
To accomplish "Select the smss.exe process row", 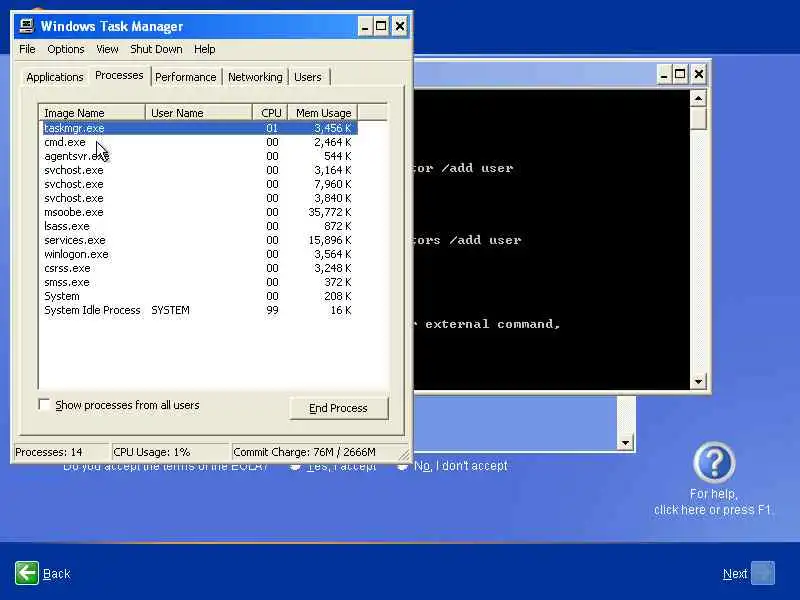I will point(199,282).
